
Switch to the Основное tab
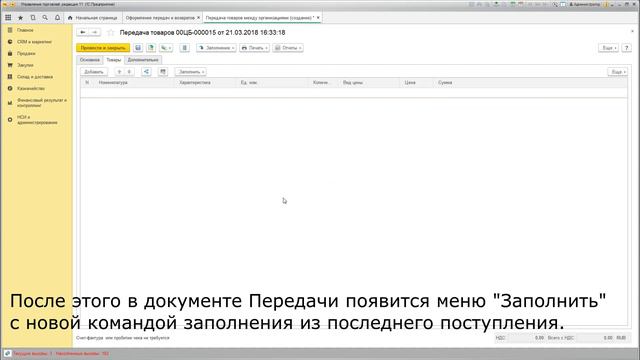click(89, 60)
